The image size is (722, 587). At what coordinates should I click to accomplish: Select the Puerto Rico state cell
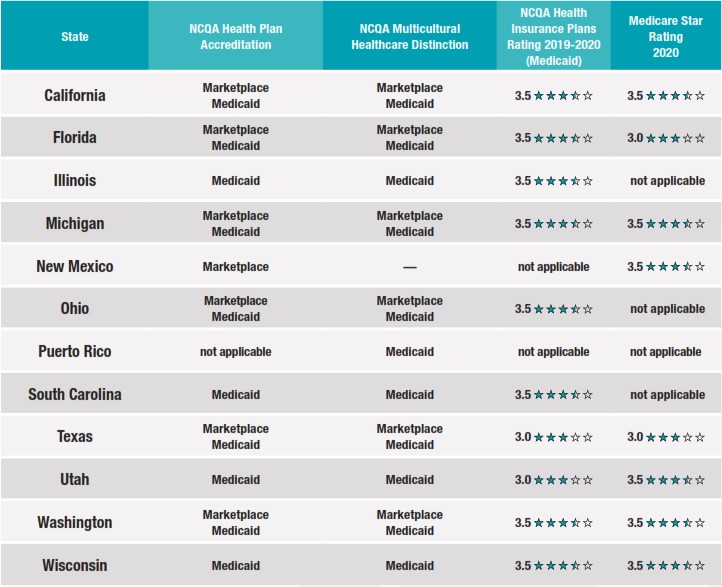[x=75, y=352]
